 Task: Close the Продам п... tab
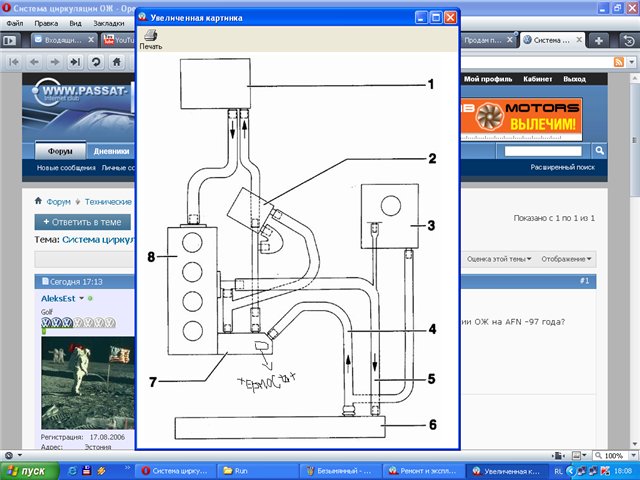509,40
